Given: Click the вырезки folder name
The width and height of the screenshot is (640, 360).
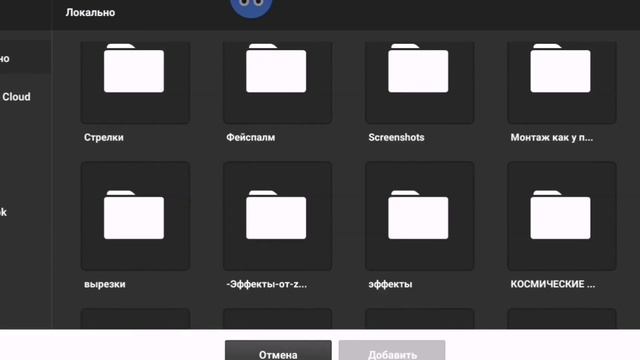Looking at the screenshot, I should [x=104, y=284].
